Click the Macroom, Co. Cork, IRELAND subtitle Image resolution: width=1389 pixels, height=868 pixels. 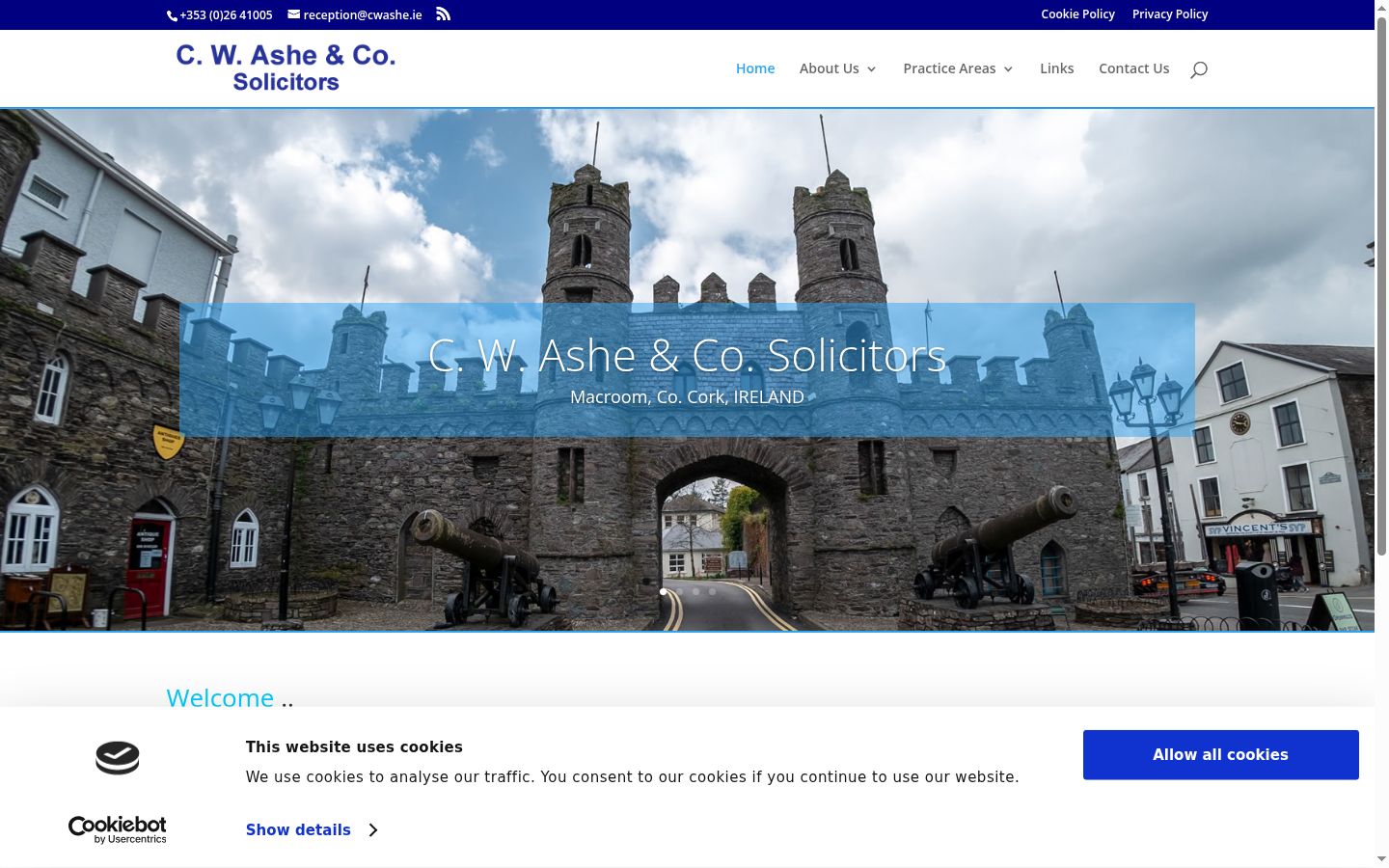click(x=687, y=397)
